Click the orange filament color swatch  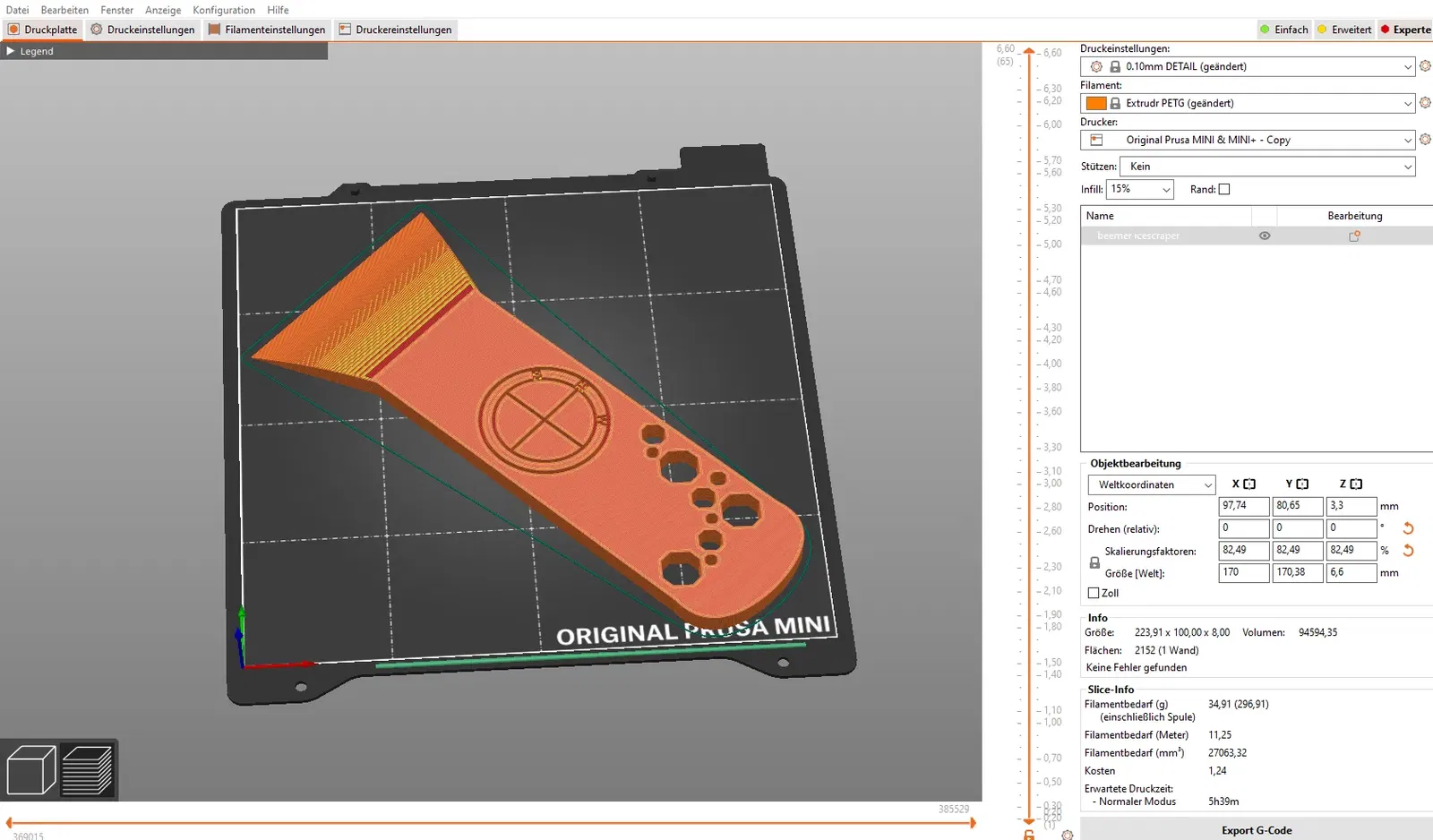pyautogui.click(x=1096, y=103)
